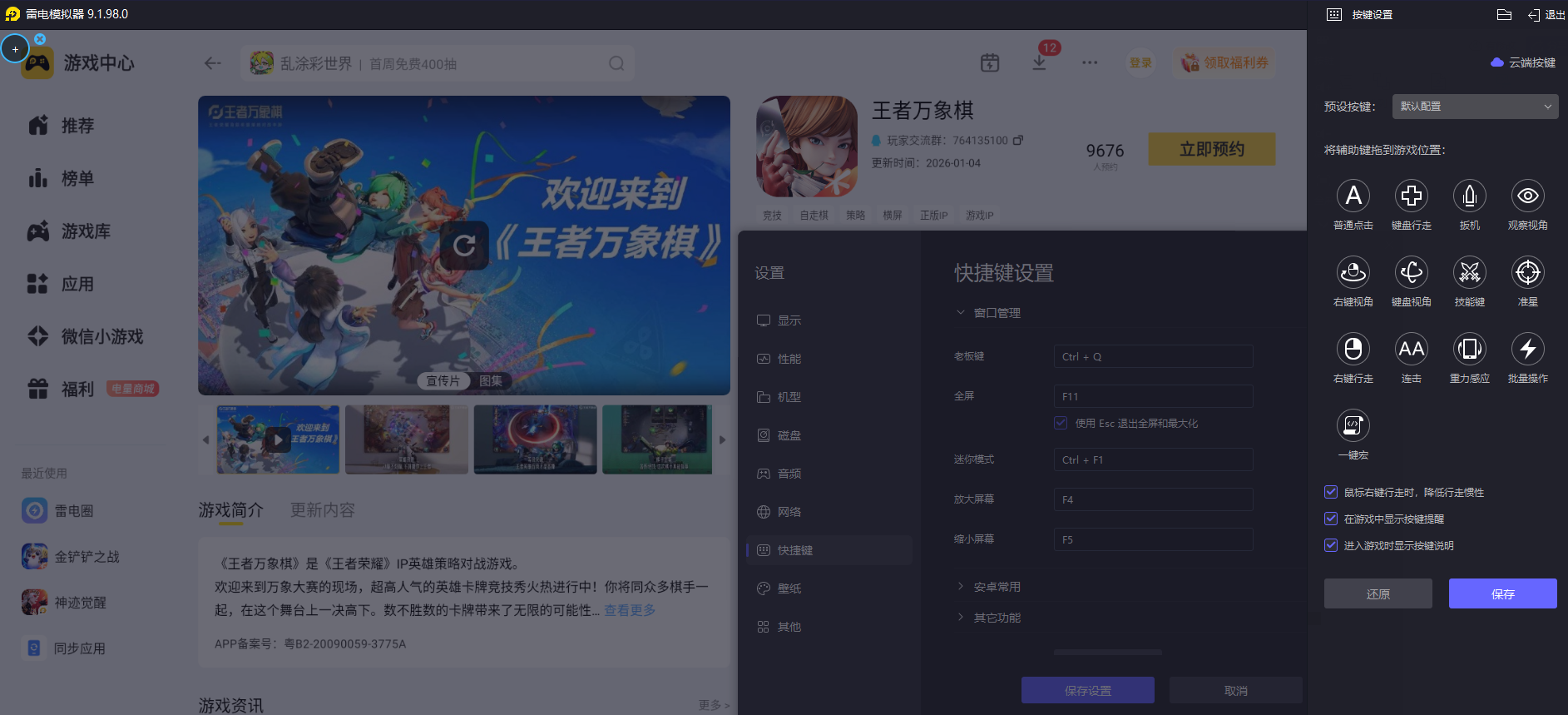Open the 性能 settings tab

pos(829,359)
